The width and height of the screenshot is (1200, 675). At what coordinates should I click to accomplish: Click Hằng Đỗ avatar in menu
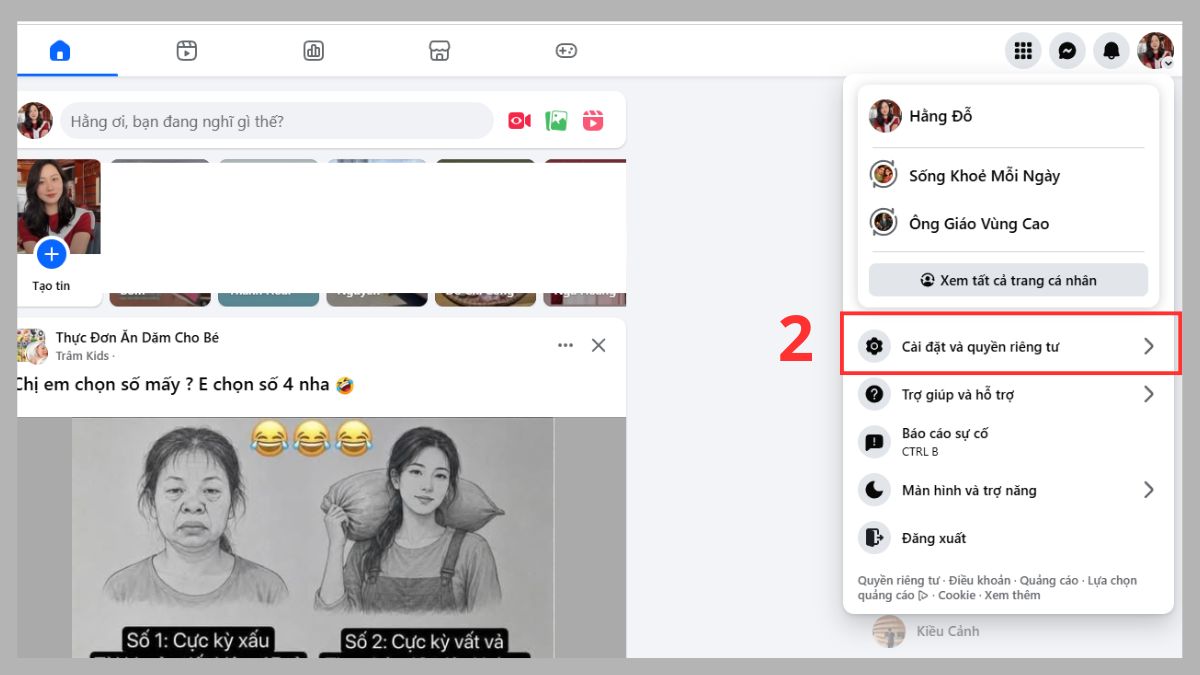tap(885, 116)
